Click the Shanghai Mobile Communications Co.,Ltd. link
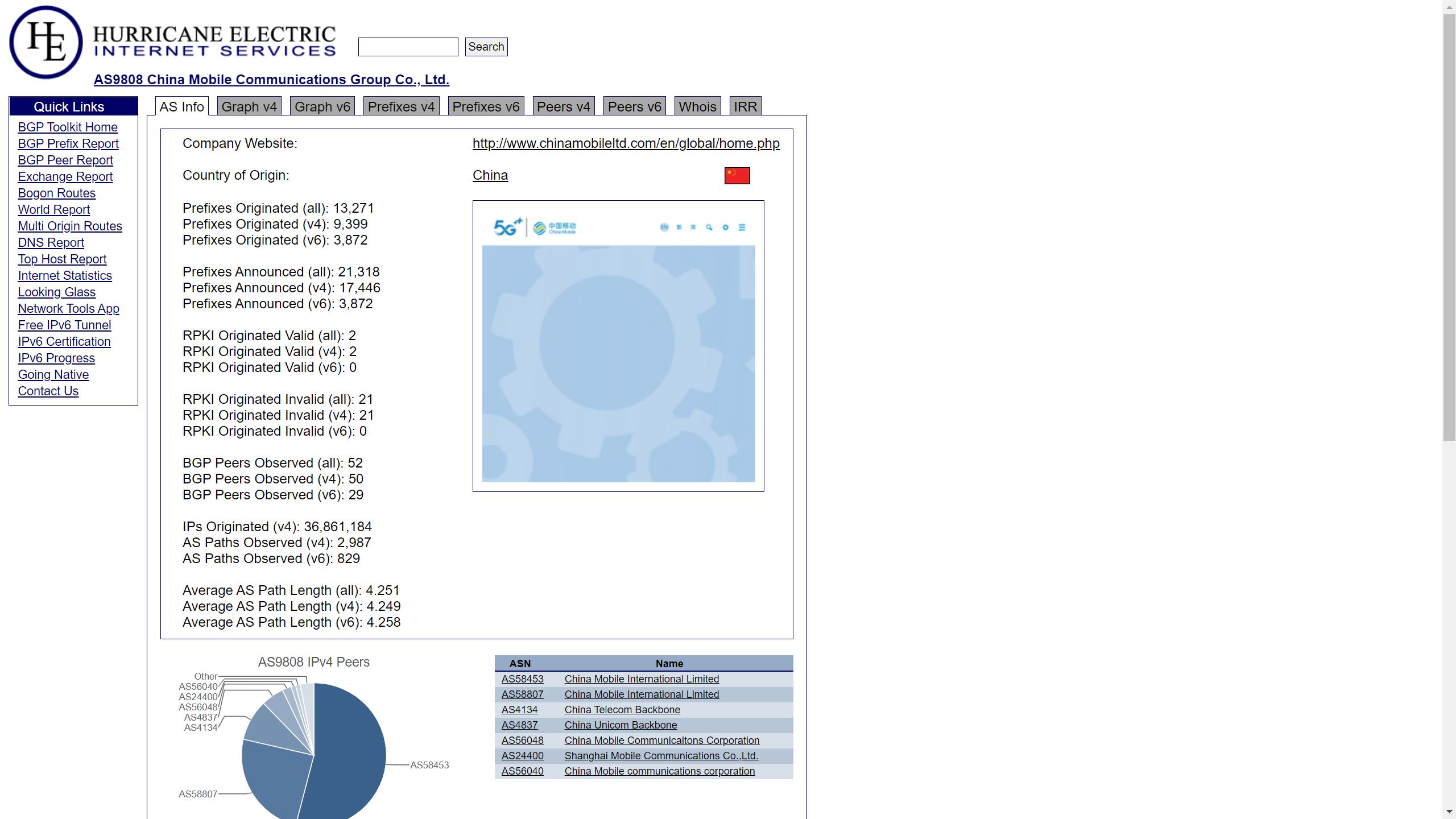This screenshot has height=819, width=1456. coord(661,756)
